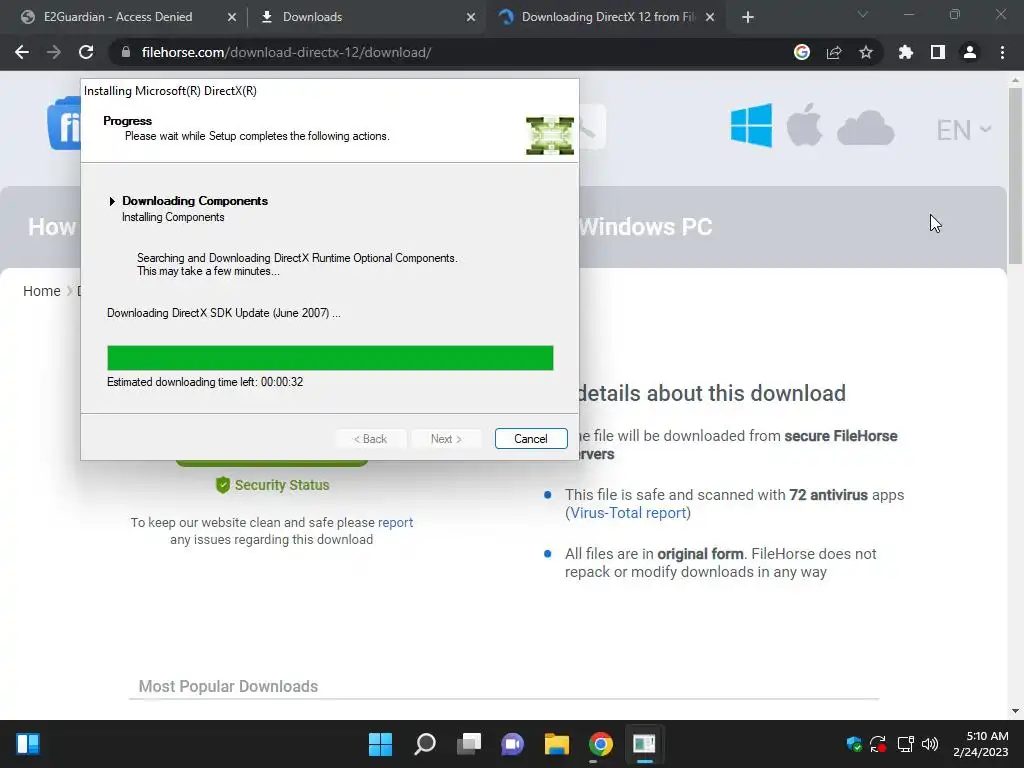Open the Virus-Total report link
Viewport: 1024px width, 768px height.
pyautogui.click(x=628, y=513)
